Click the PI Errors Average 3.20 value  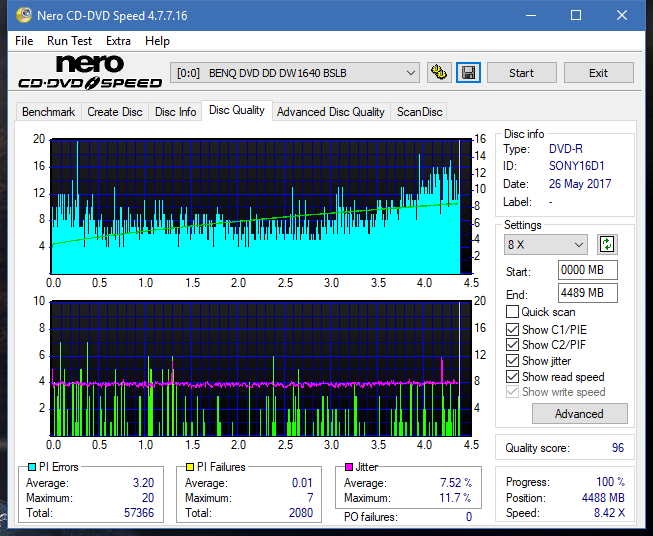tap(143, 483)
